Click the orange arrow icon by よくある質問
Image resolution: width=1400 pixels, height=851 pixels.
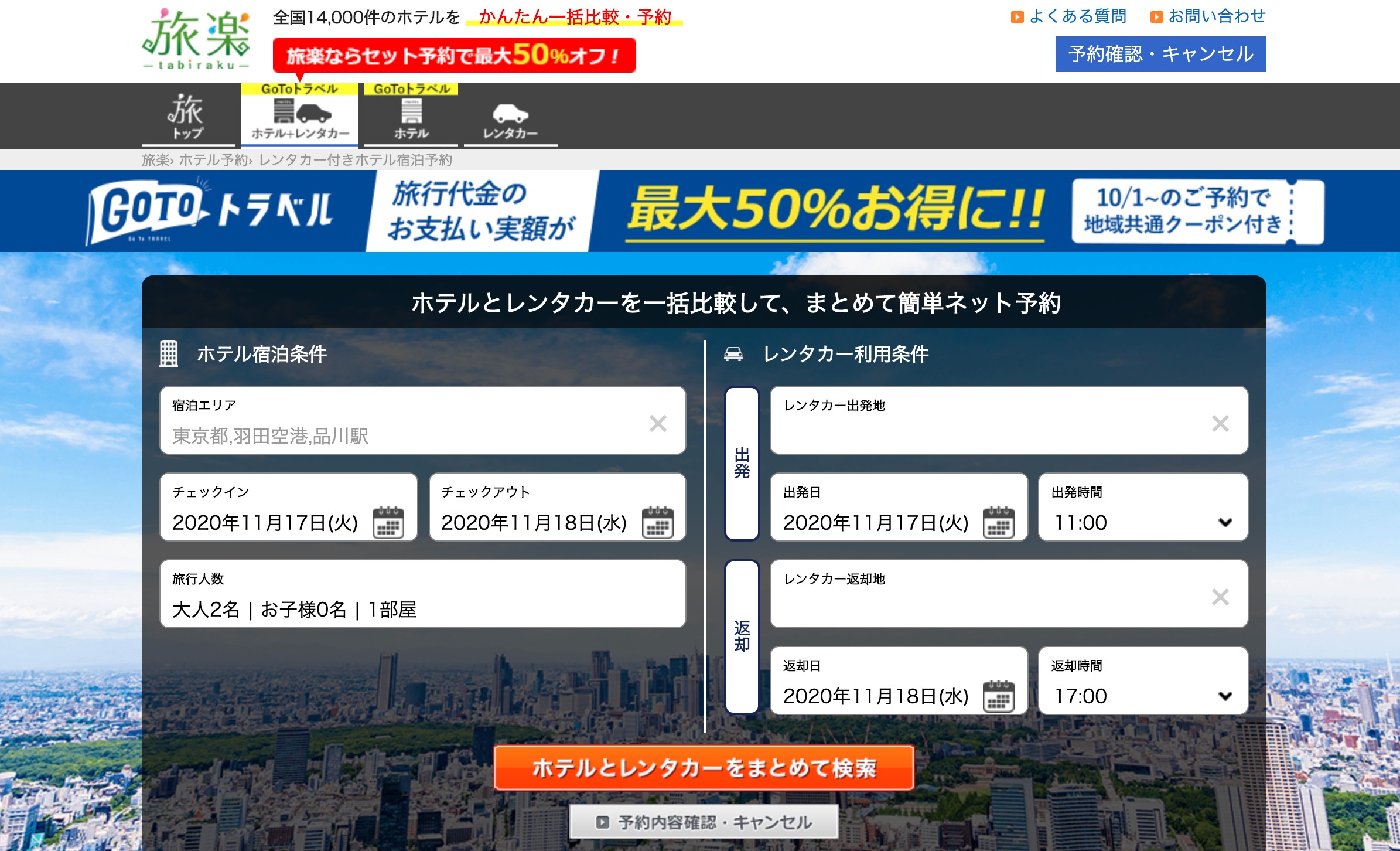click(x=1017, y=17)
